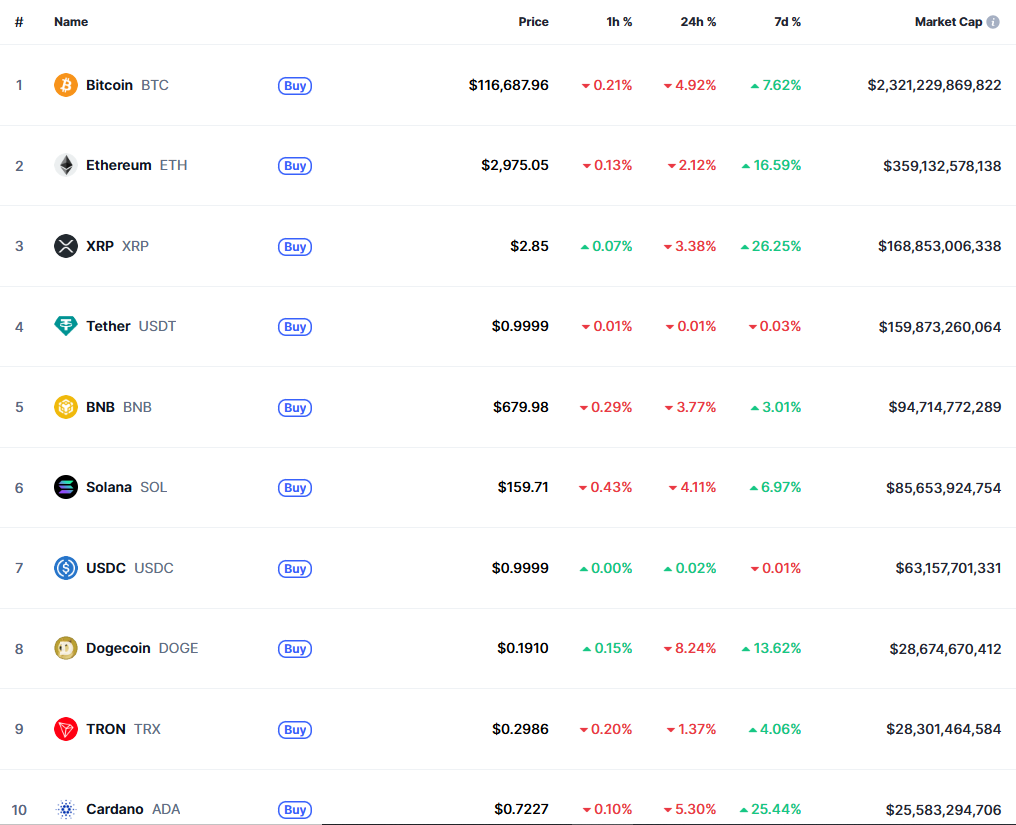Click the XRP logo icon

(66, 246)
